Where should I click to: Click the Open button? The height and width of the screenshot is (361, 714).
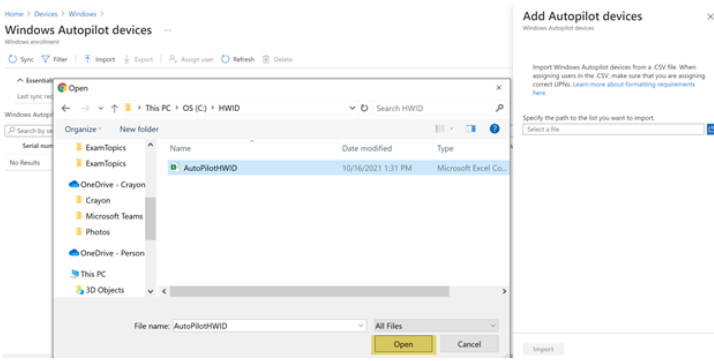(403, 345)
